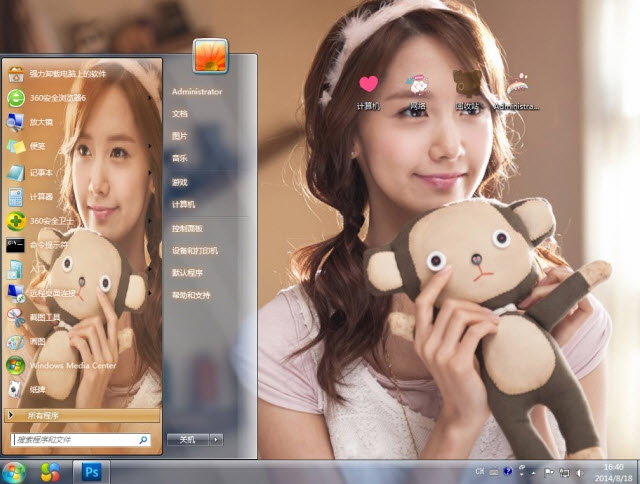Expand the 360安全卫士 jump list arrow
Screen dimensions: 640x484
150,221
